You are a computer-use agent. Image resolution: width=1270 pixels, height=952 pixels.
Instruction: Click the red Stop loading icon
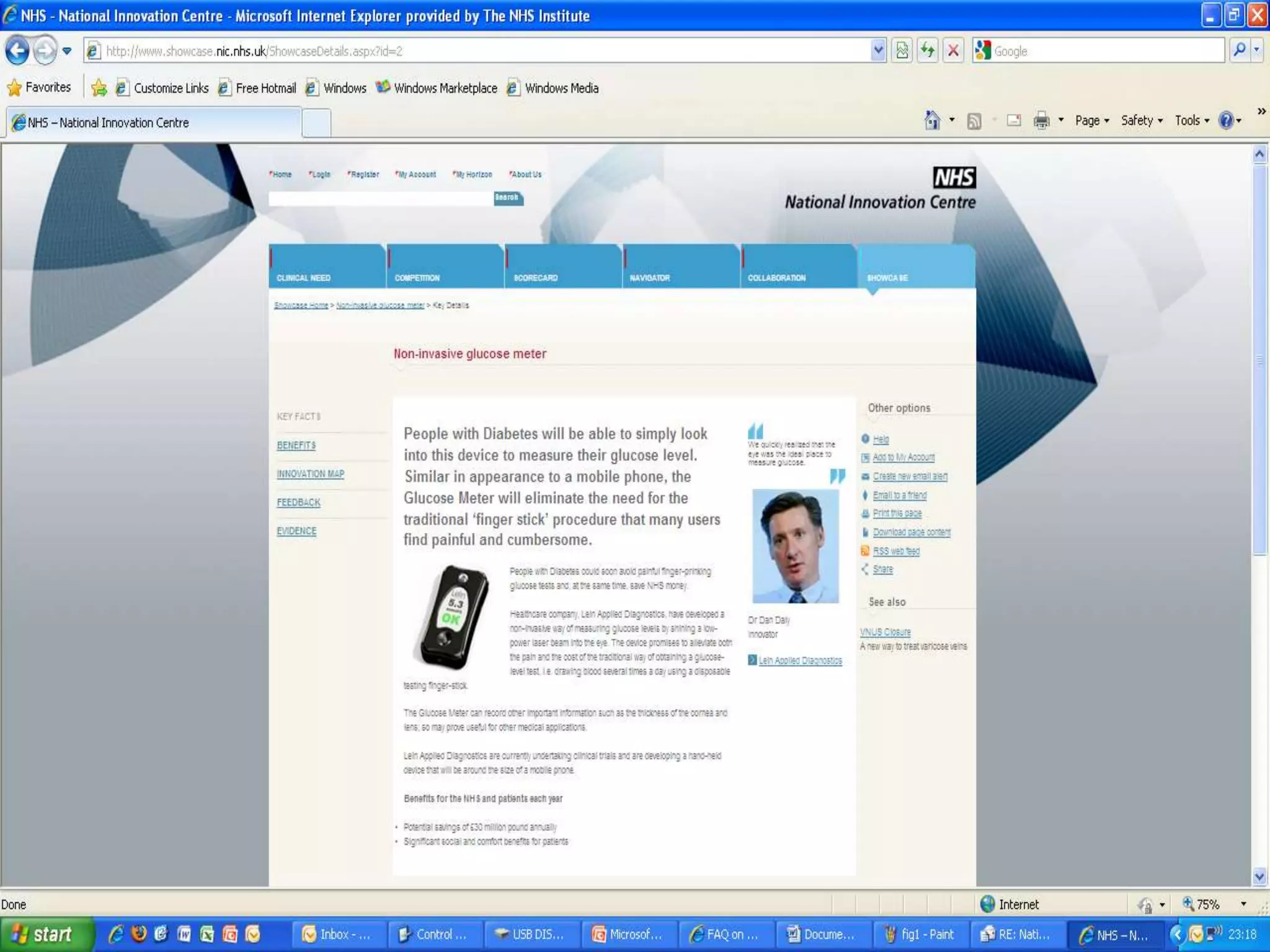click(953, 51)
